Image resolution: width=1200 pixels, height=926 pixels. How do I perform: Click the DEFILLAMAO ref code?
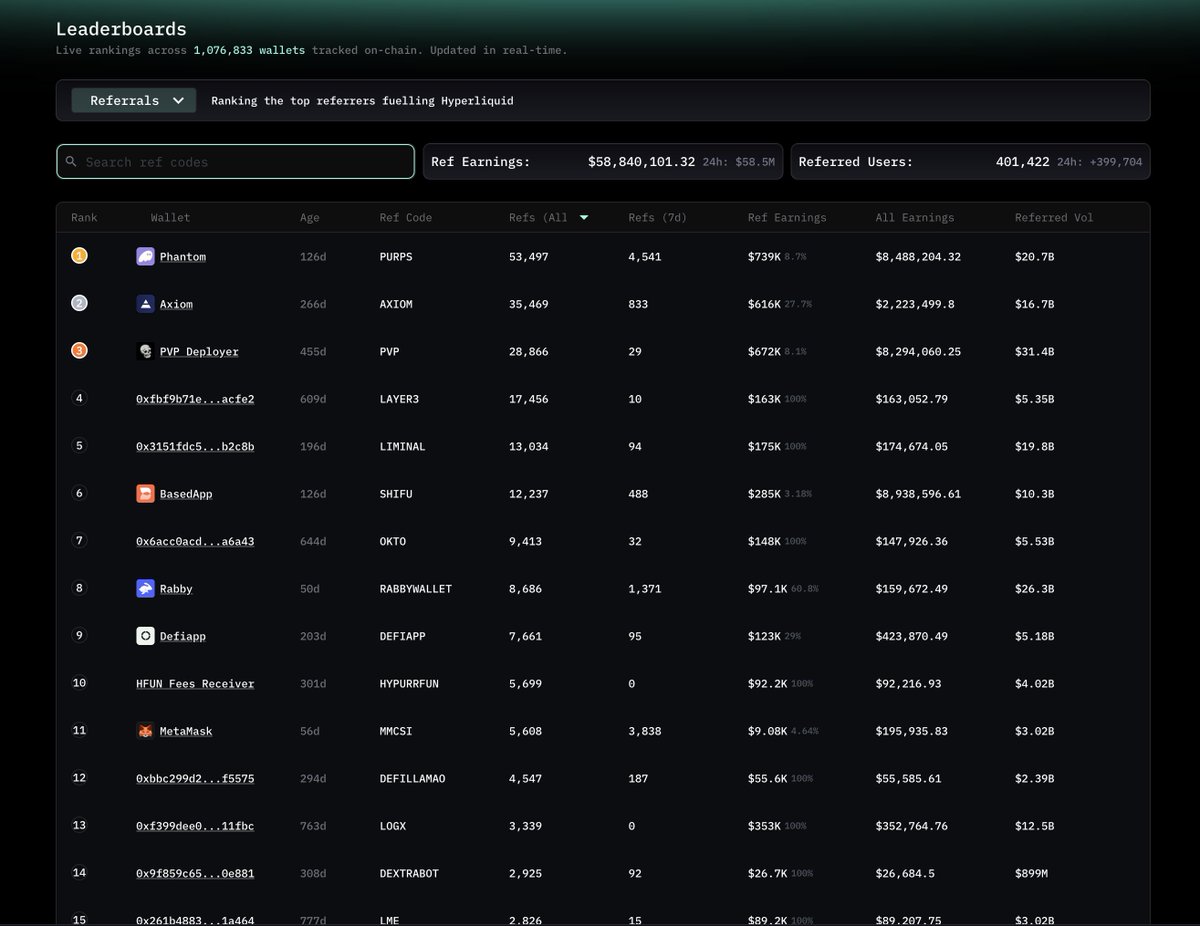tap(412, 778)
